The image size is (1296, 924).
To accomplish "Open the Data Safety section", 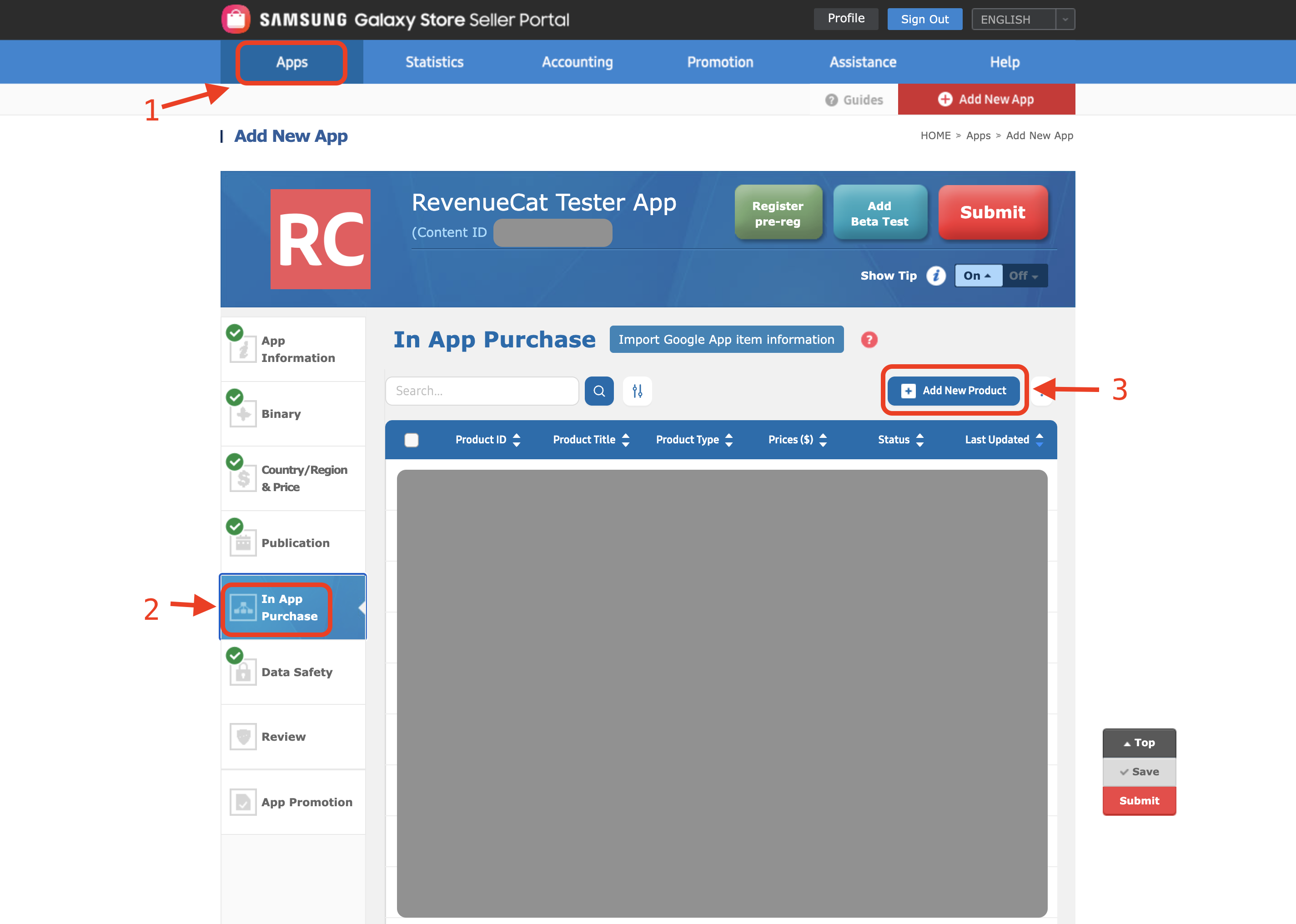I will [x=294, y=672].
